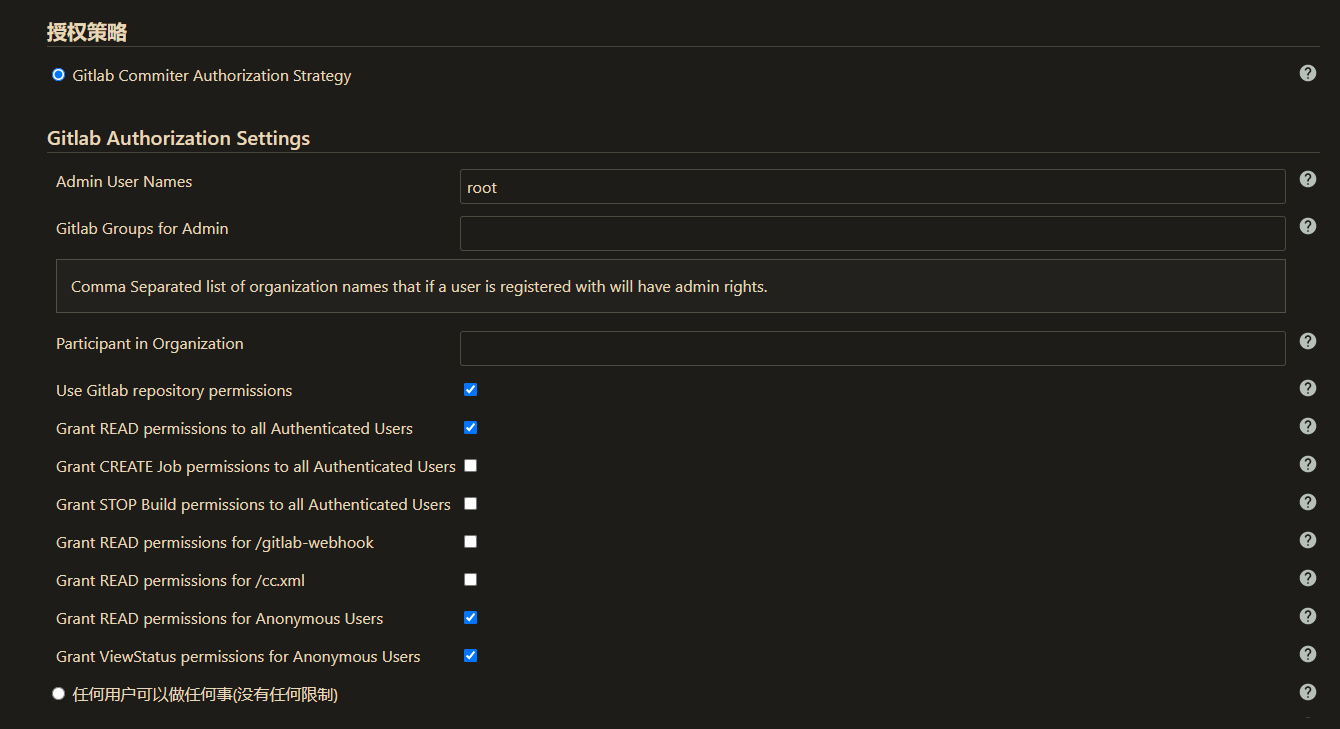The height and width of the screenshot is (729, 1340).
Task: Uncheck Use Gitlab repository permissions
Action: click(470, 390)
